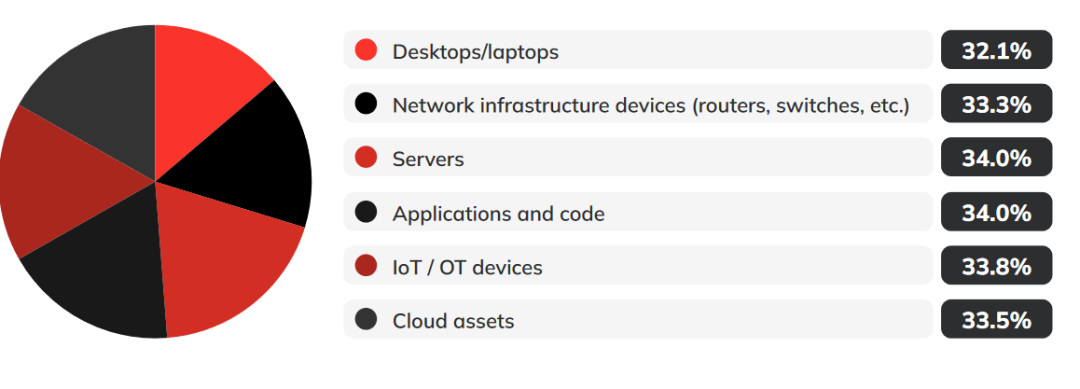Click the Desktops/laptops red legend dot
The image size is (1080, 389).
tap(366, 50)
